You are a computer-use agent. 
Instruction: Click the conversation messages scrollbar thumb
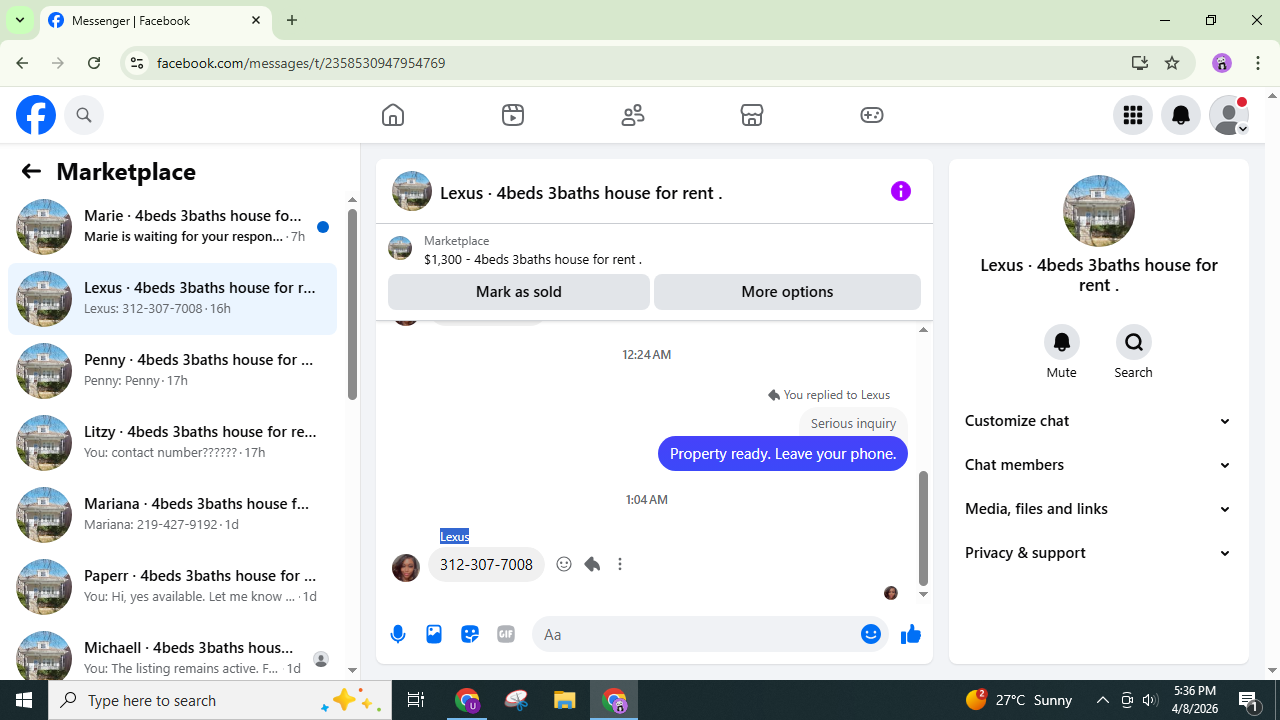click(923, 528)
